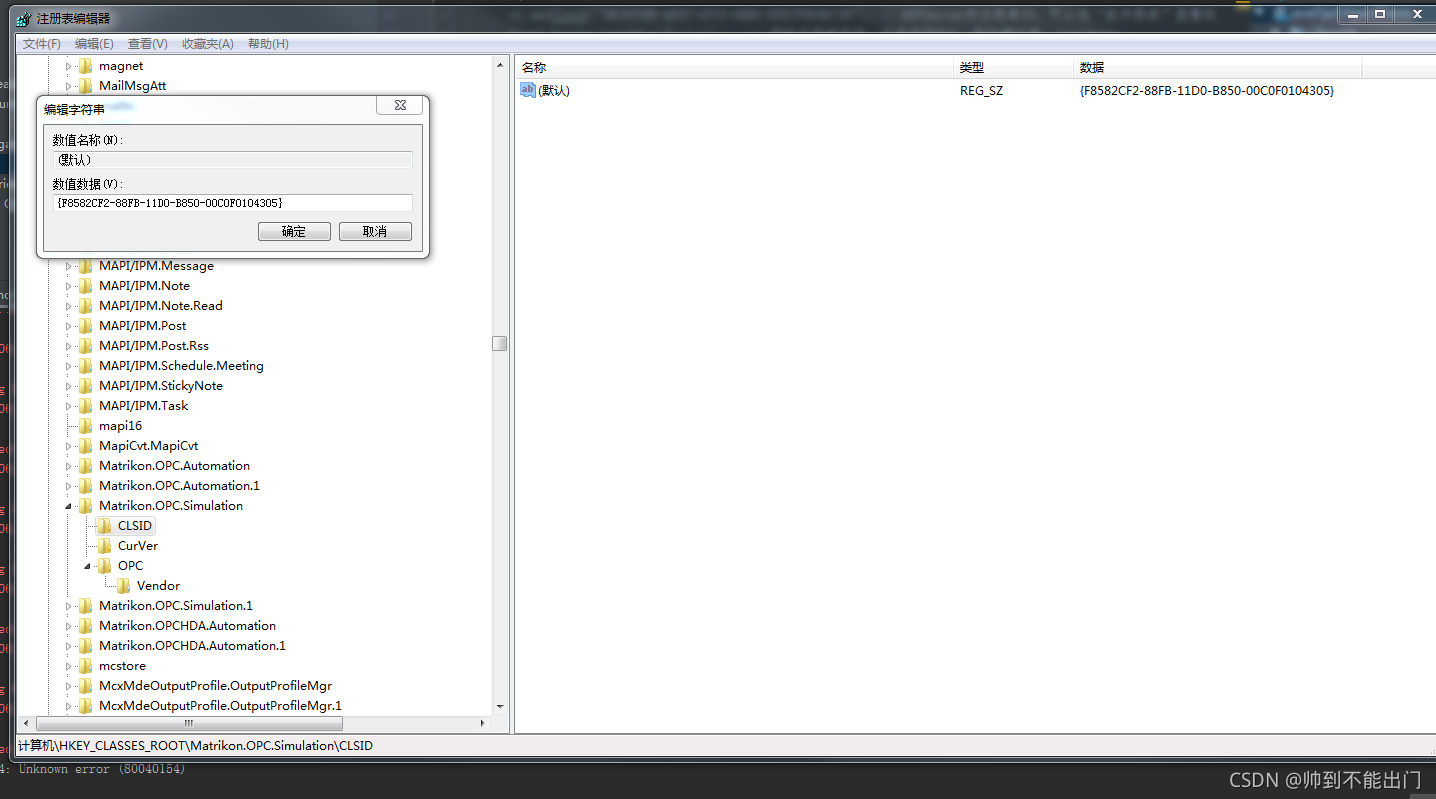This screenshot has height=799, width=1436.
Task: Click tree scrollbar down arrow
Action: pos(500,706)
